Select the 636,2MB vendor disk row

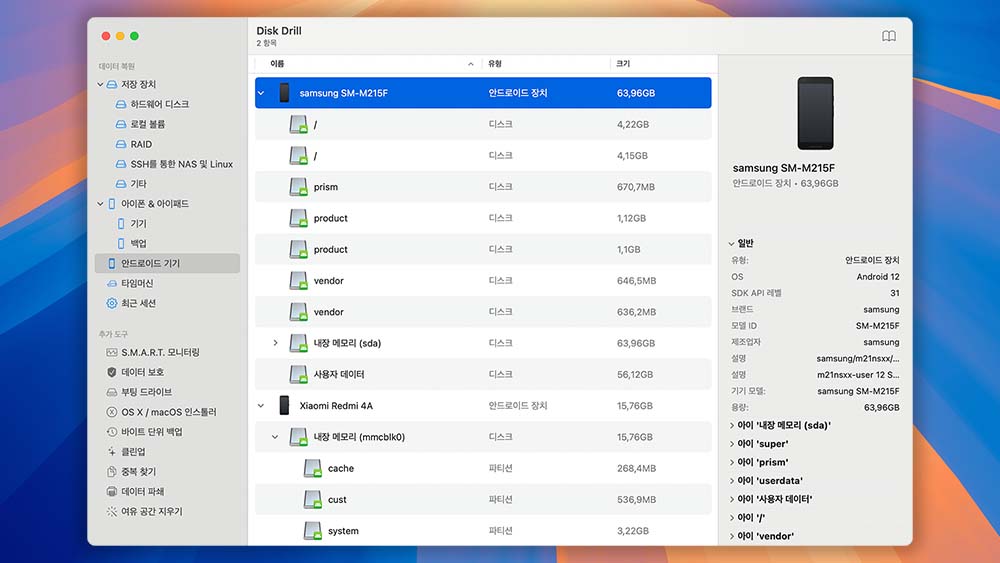[x=483, y=312]
